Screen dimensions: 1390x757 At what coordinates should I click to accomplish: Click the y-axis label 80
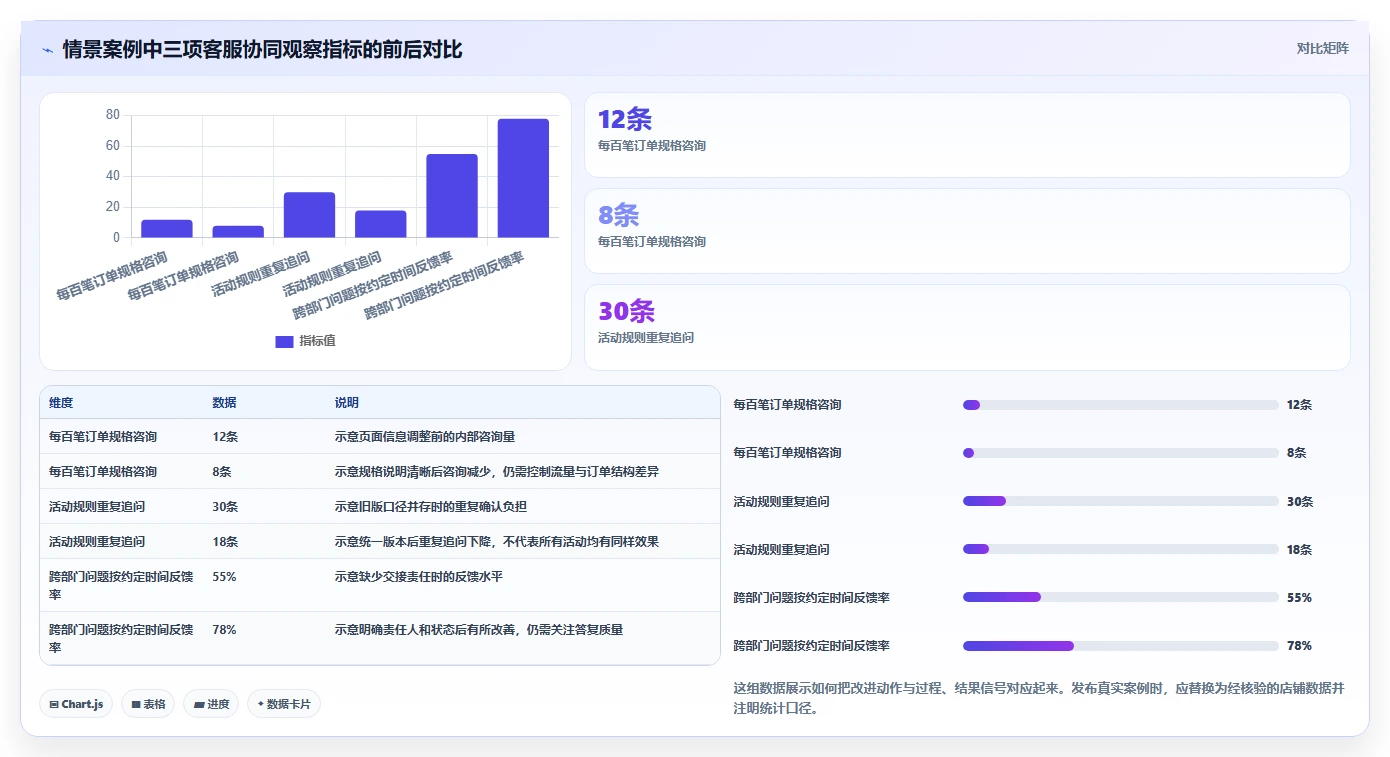(x=112, y=115)
